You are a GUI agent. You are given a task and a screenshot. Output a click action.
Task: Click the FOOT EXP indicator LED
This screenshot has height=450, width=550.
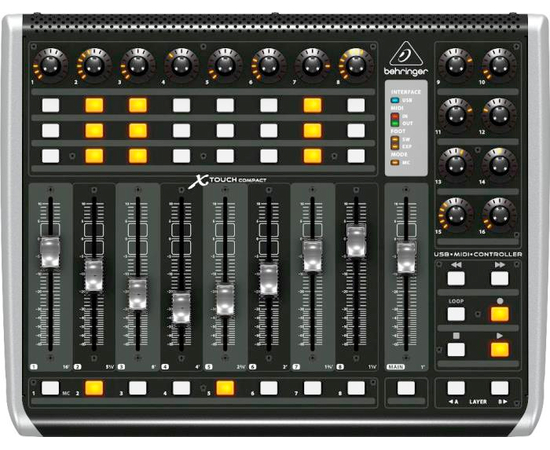pyautogui.click(x=395, y=146)
